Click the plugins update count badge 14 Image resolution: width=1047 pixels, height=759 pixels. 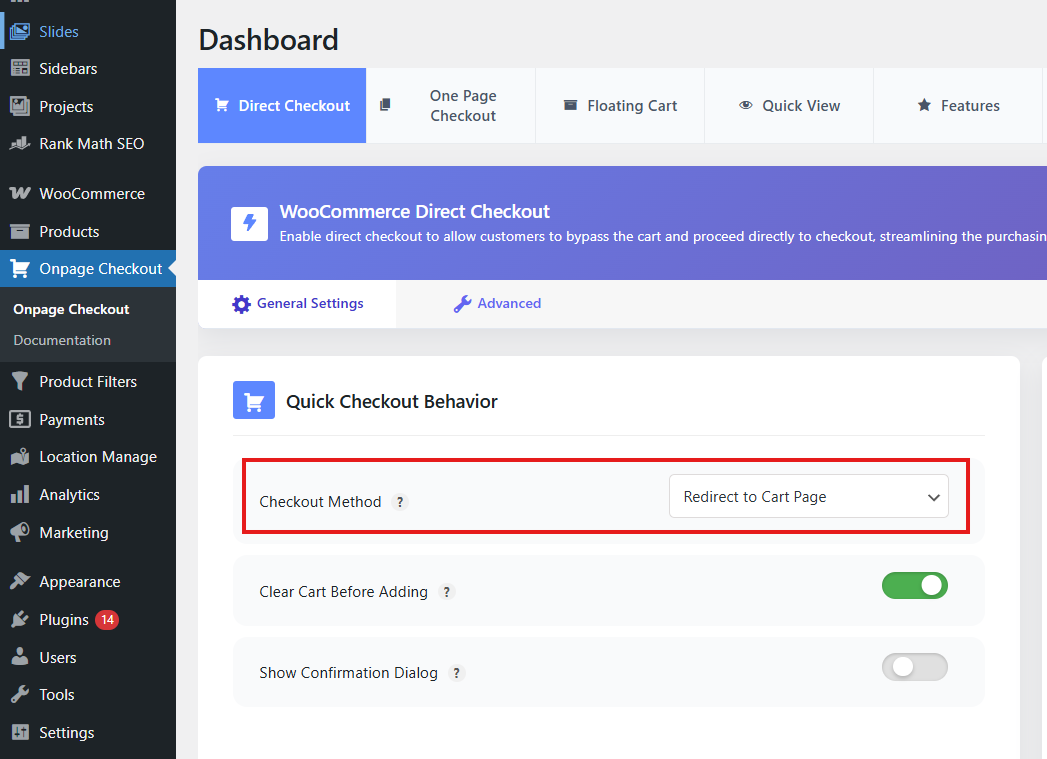pyautogui.click(x=107, y=619)
